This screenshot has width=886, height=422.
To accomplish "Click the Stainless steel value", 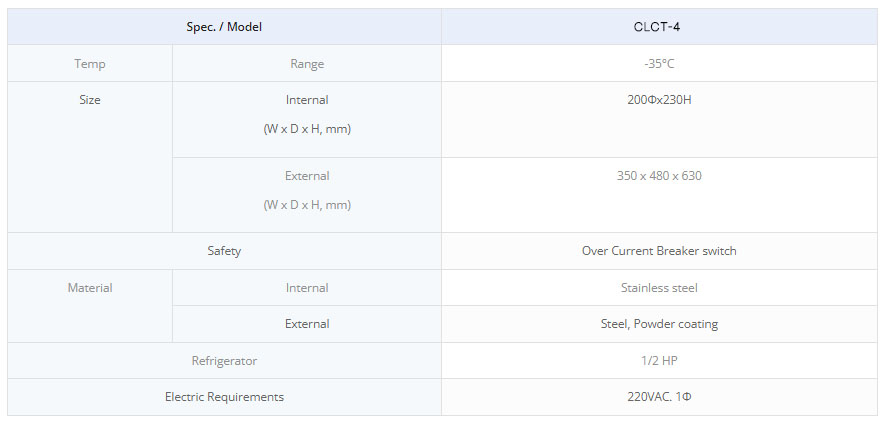I will [x=659, y=288].
